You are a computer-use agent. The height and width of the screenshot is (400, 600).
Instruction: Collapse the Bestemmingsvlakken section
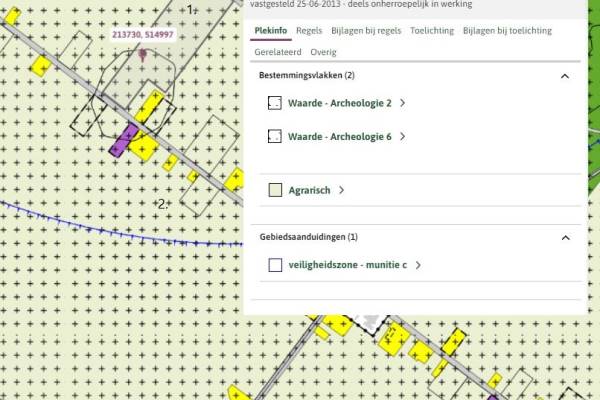click(x=565, y=76)
